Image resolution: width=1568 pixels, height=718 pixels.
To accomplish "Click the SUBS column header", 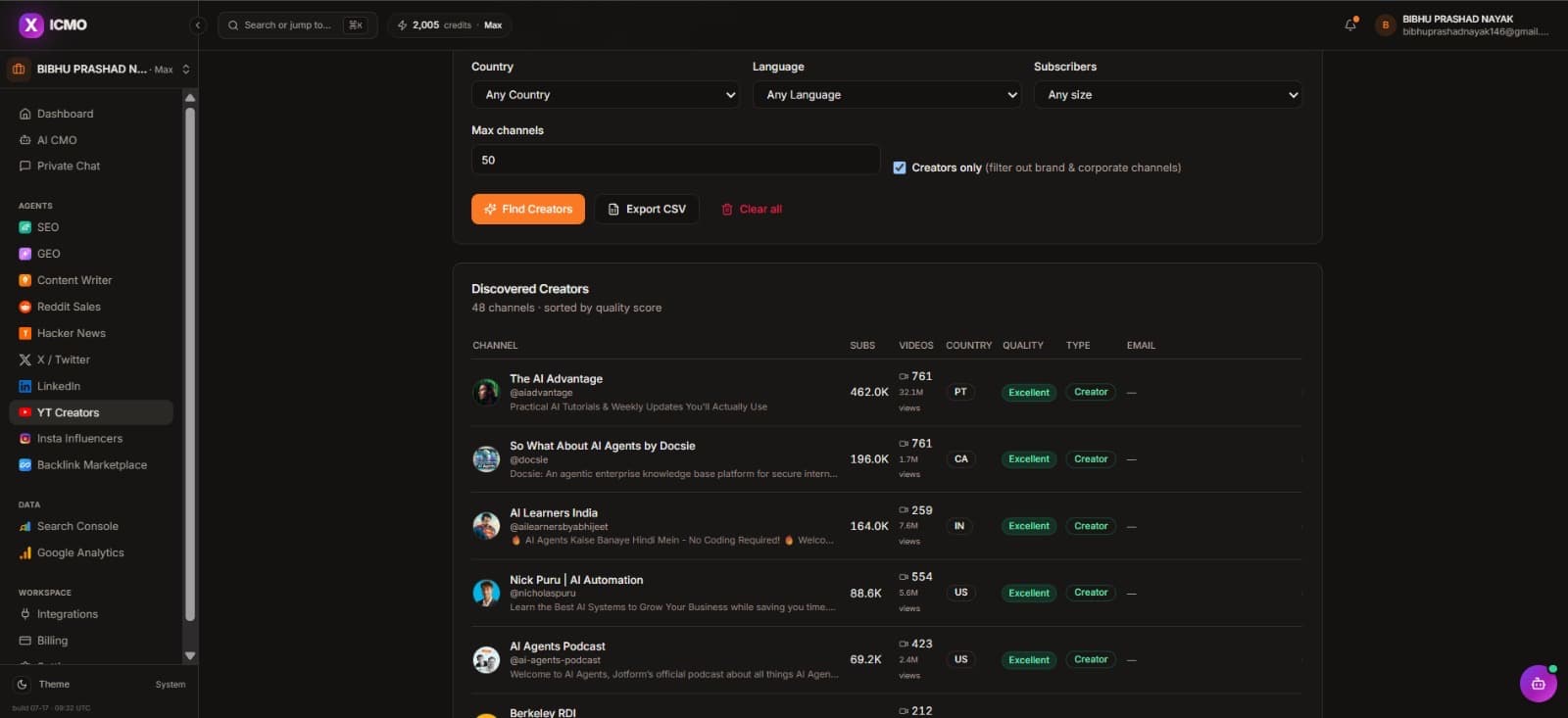I will pos(862,346).
